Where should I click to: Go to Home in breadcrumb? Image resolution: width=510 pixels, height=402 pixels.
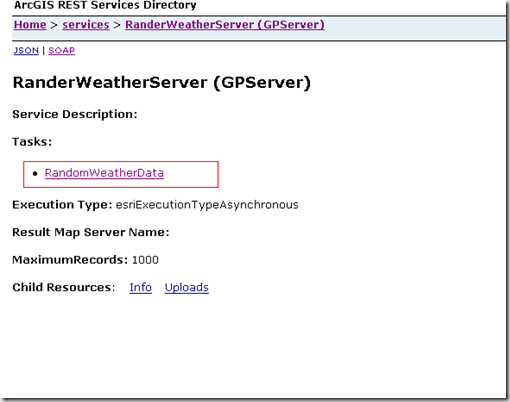(30, 25)
